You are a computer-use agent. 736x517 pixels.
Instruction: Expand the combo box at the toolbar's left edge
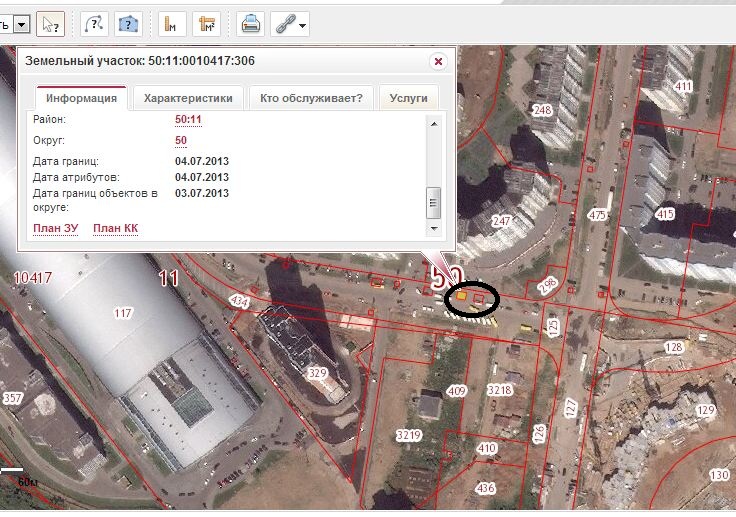pyautogui.click(x=21, y=23)
